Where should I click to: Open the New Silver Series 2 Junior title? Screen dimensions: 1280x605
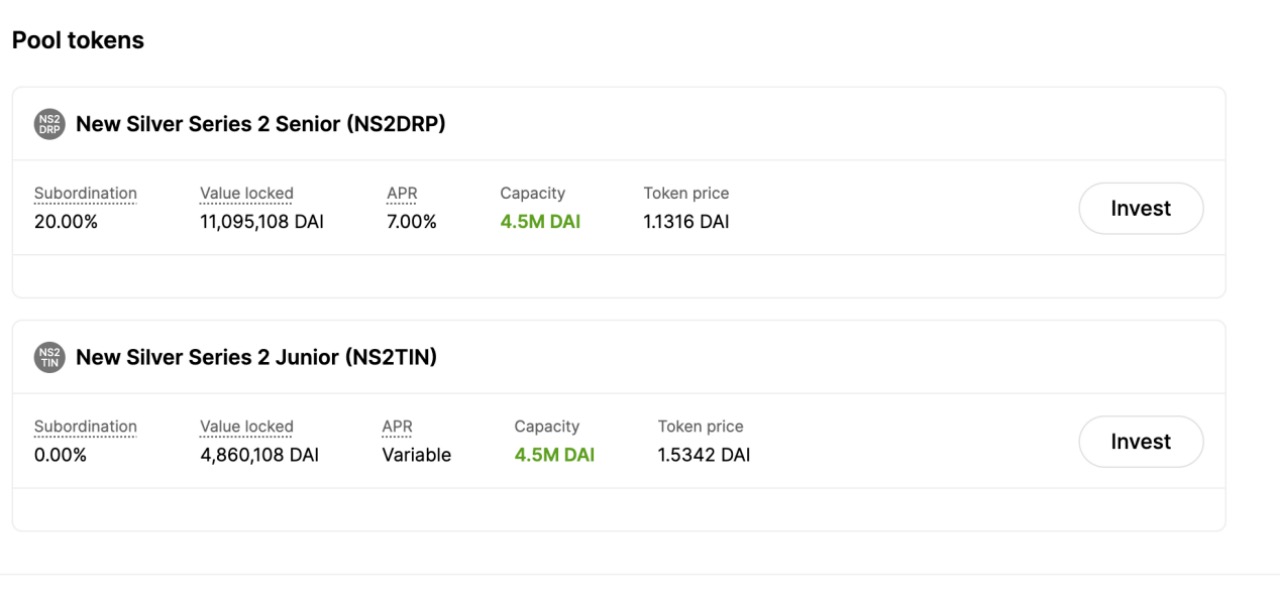(x=256, y=357)
